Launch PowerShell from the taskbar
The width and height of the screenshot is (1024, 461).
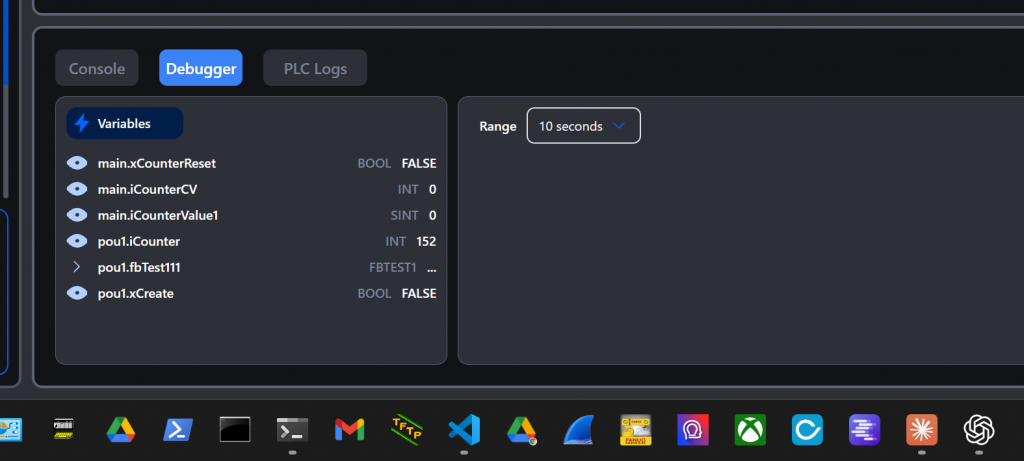177,429
